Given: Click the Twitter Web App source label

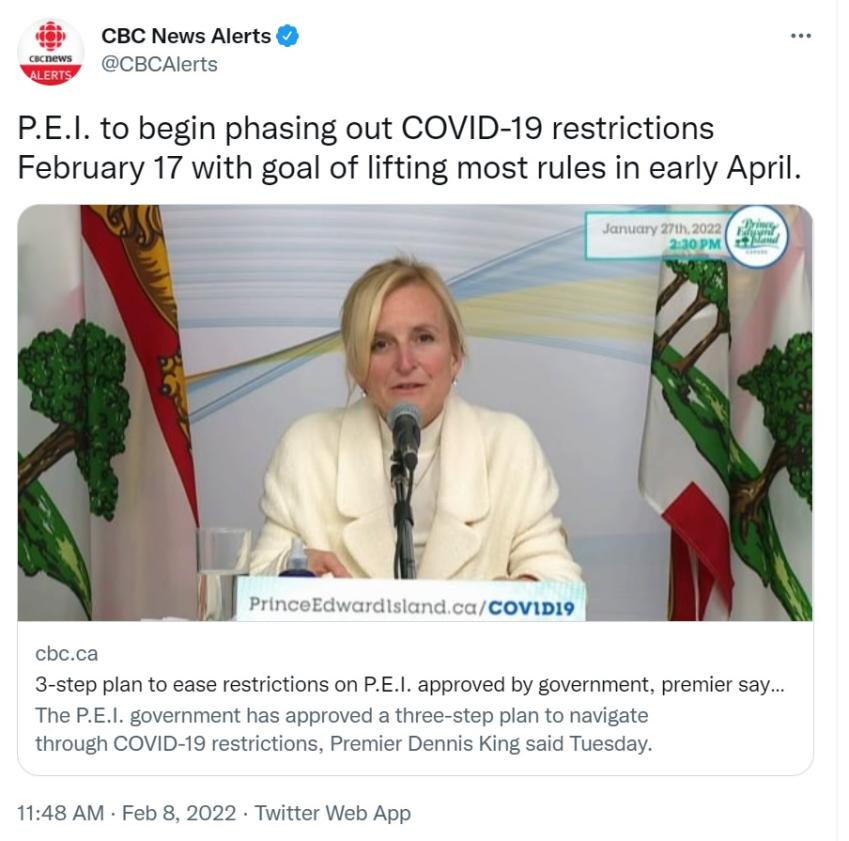Looking at the screenshot, I should pos(333,813).
